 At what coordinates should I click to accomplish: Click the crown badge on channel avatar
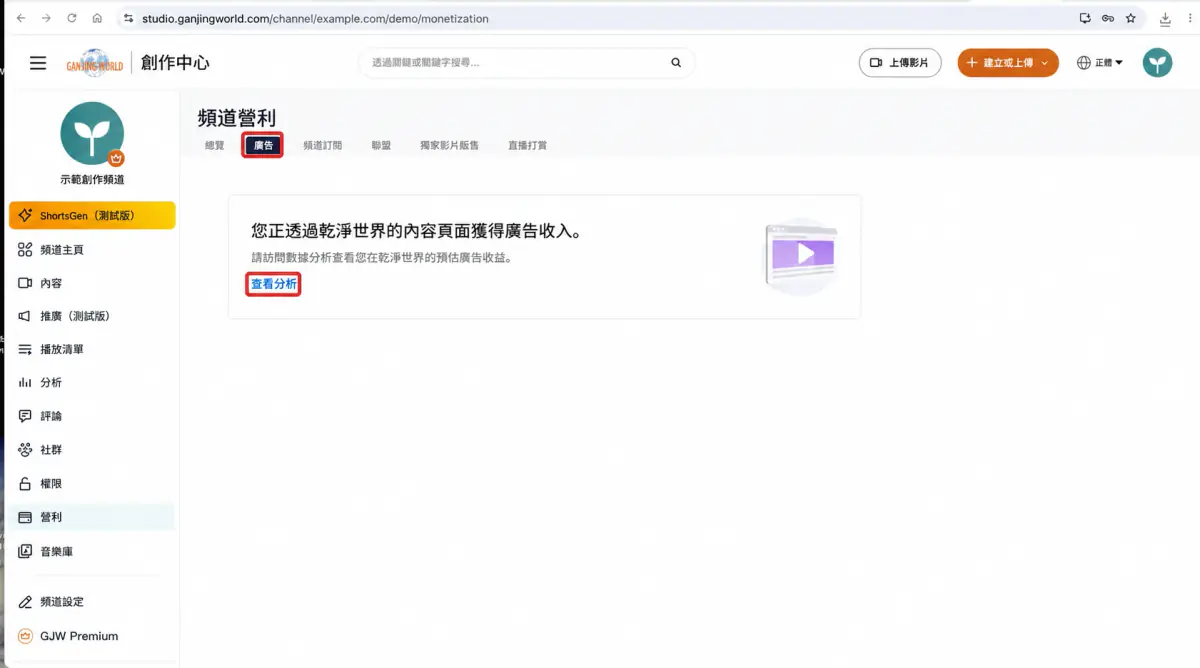(116, 158)
